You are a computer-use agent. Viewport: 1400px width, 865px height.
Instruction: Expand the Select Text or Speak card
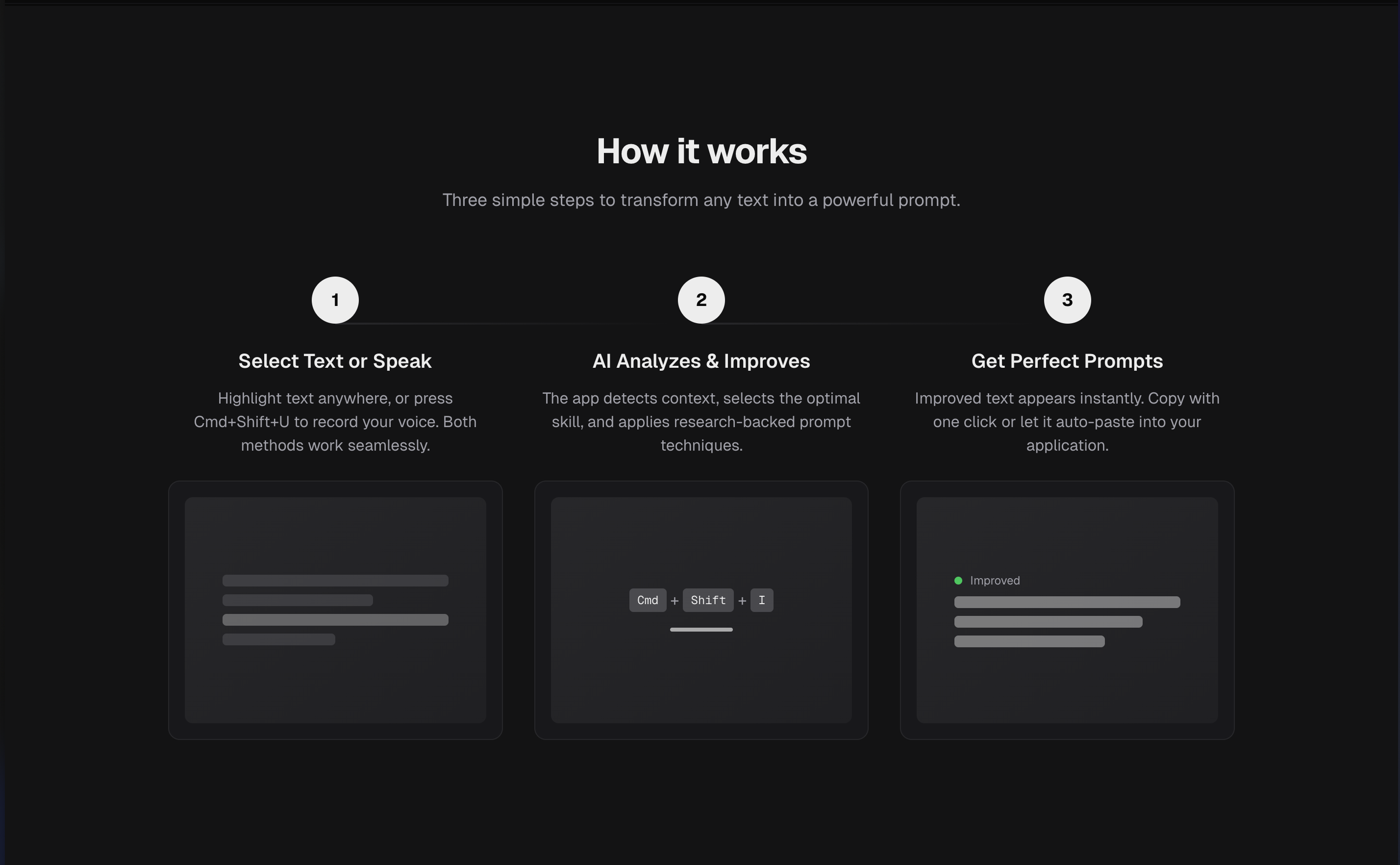pos(335,611)
